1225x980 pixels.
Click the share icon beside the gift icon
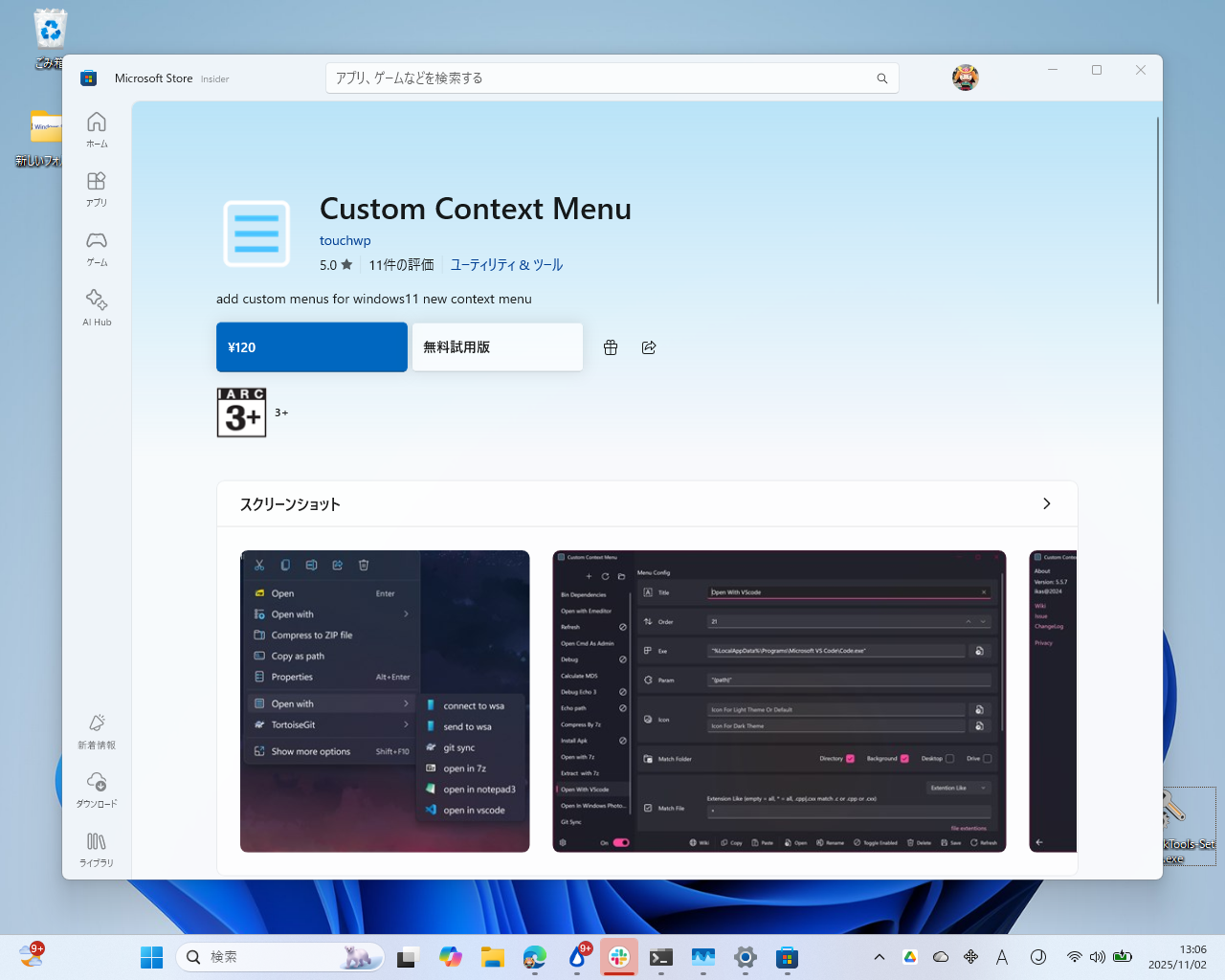point(649,347)
